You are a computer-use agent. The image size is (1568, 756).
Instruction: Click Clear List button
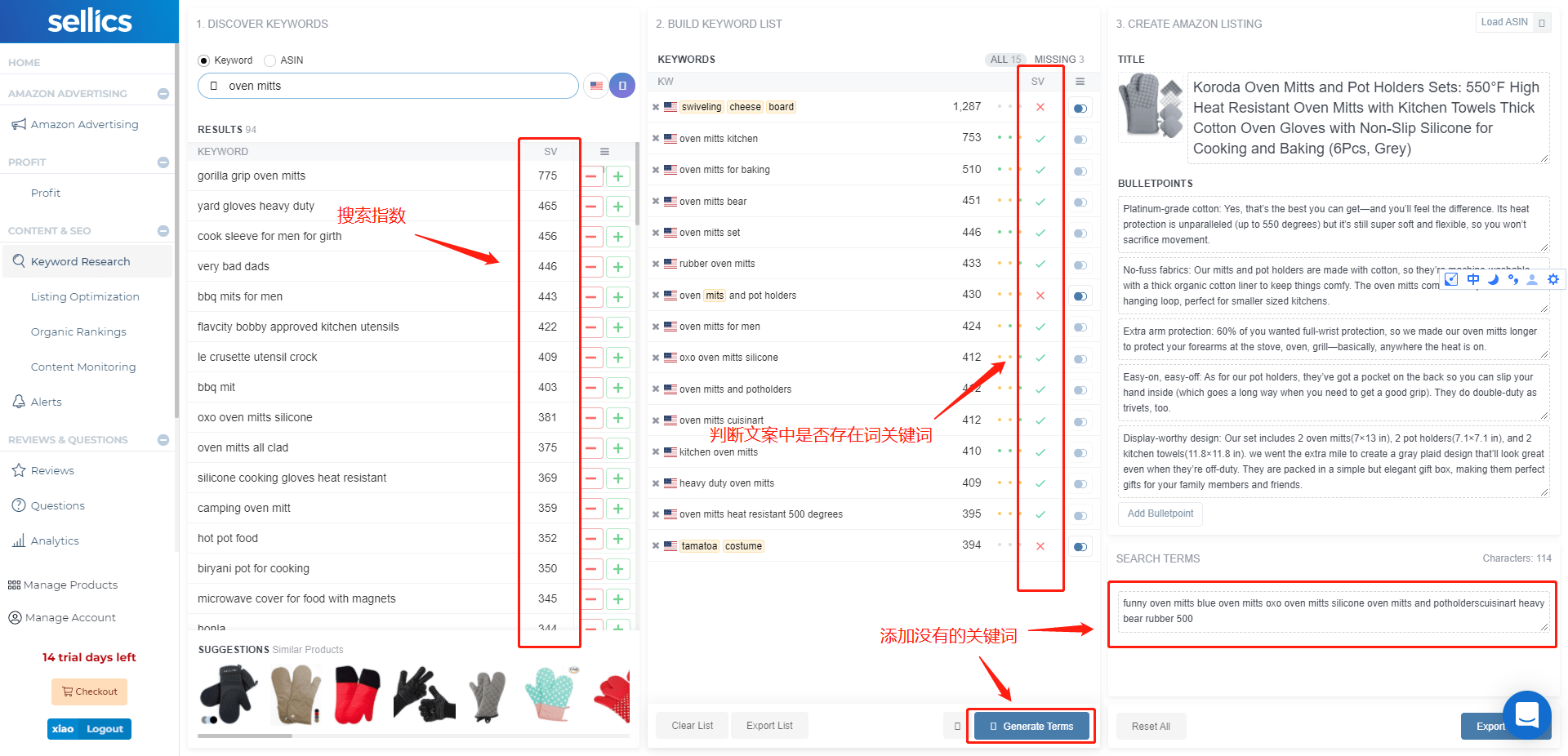693,726
